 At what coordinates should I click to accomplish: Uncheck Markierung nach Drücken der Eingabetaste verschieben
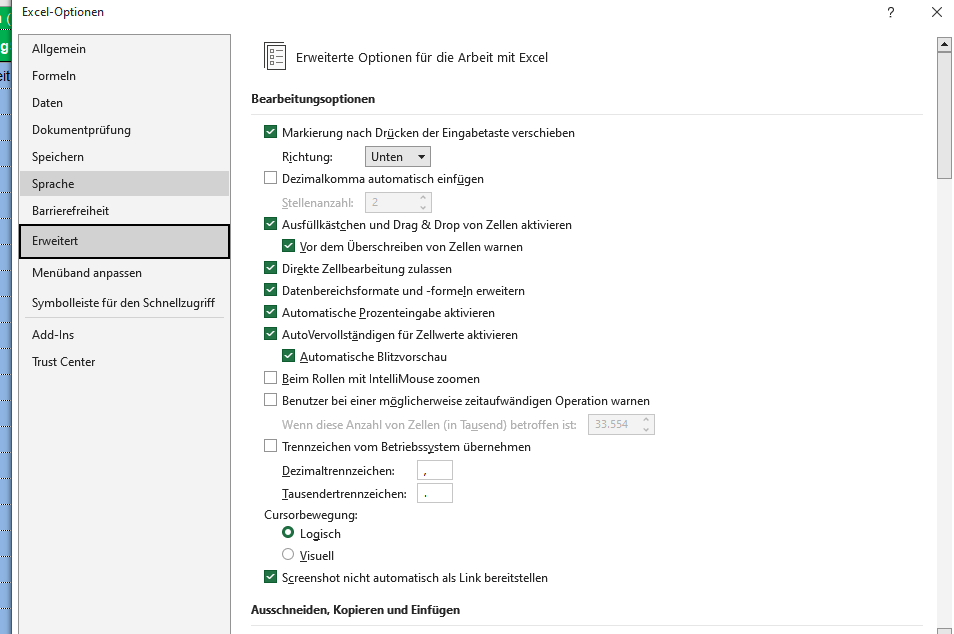tap(270, 132)
